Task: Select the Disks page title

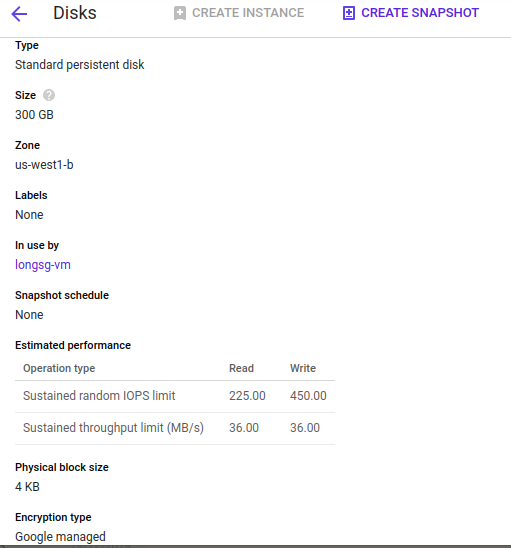Action: 75,13
